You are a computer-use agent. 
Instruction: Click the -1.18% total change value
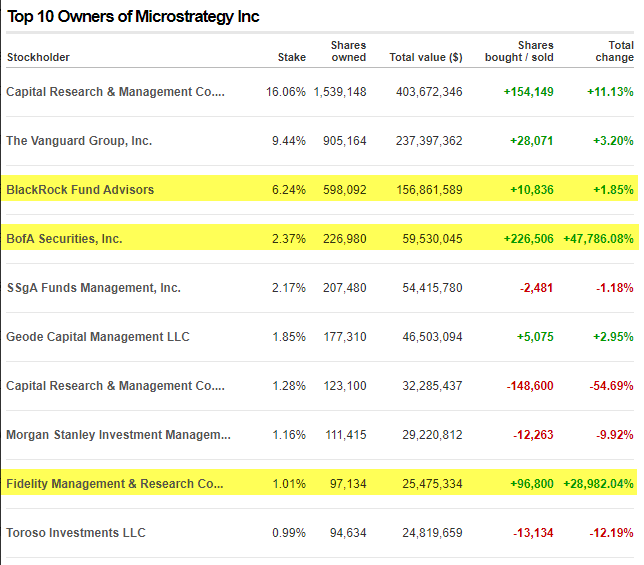pos(615,288)
